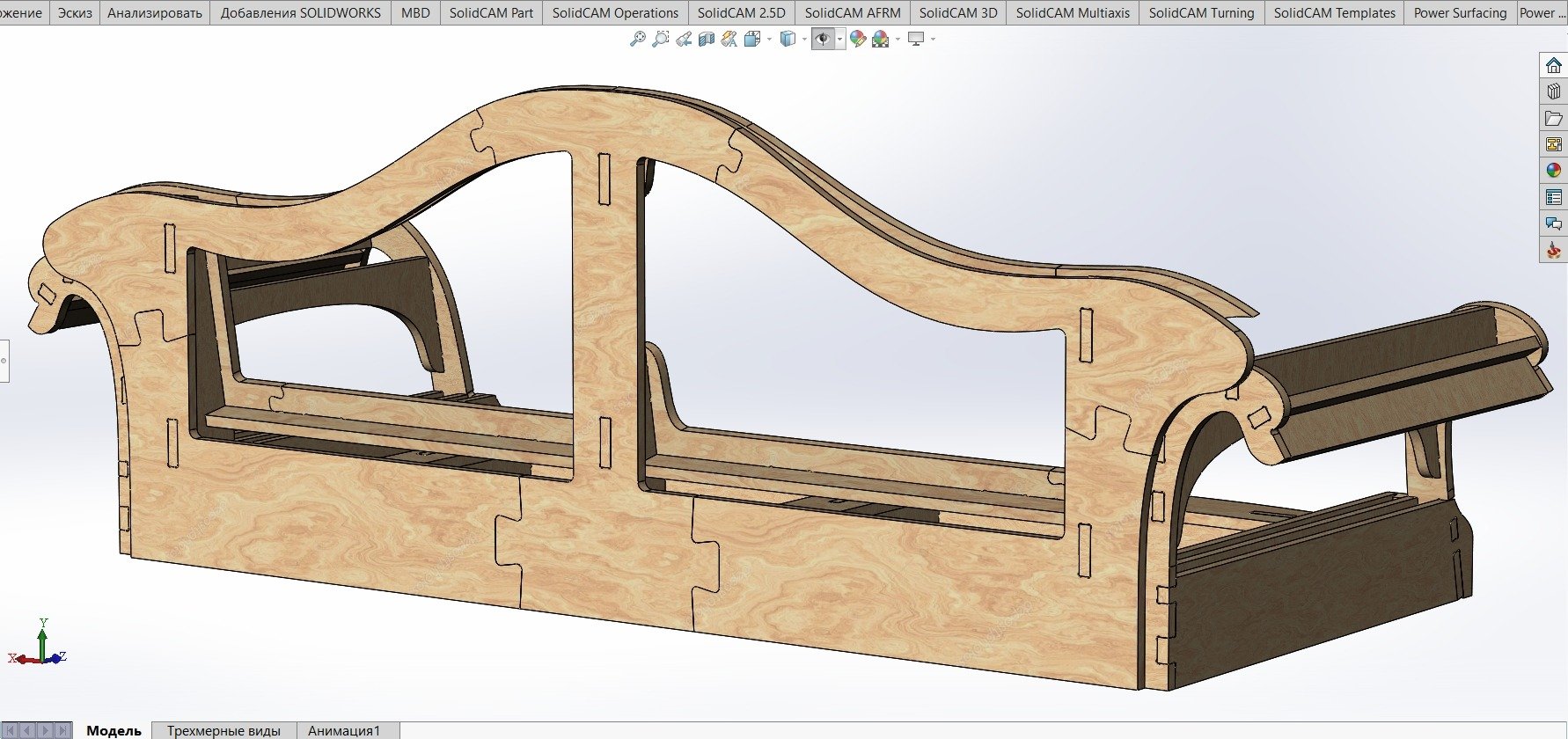Expand the View Orientation dropdown arrow
The width and height of the screenshot is (1568, 739).
(770, 39)
